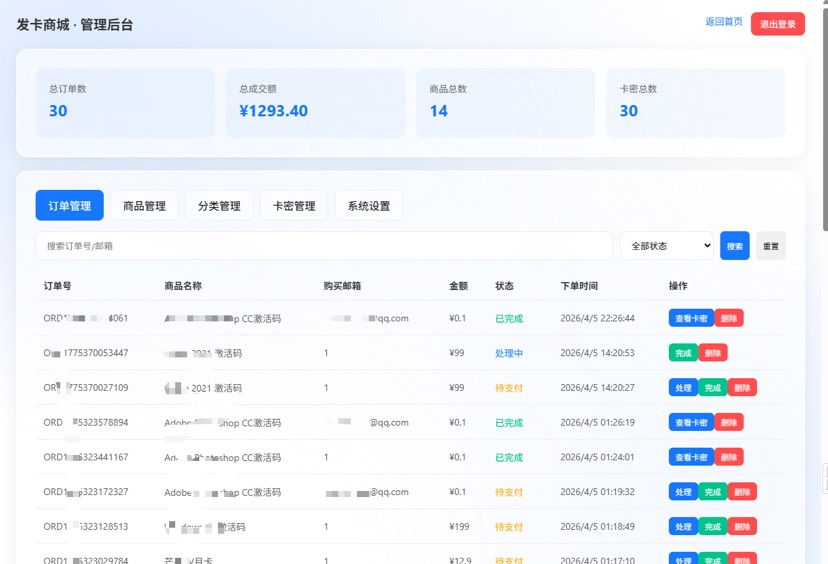Click the blue 搜索 button
Viewport: 828px width, 564px height.
coord(735,246)
